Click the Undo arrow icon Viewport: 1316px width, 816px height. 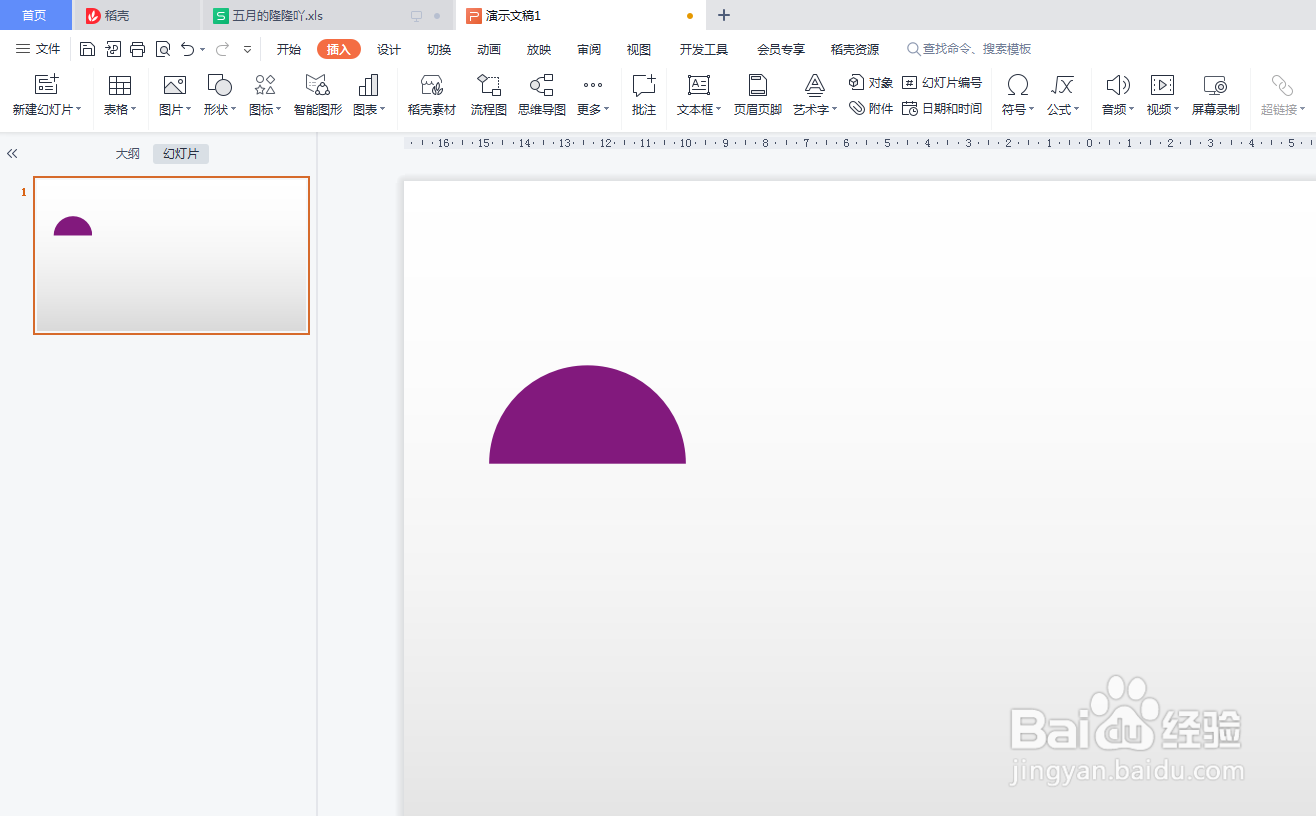click(187, 49)
